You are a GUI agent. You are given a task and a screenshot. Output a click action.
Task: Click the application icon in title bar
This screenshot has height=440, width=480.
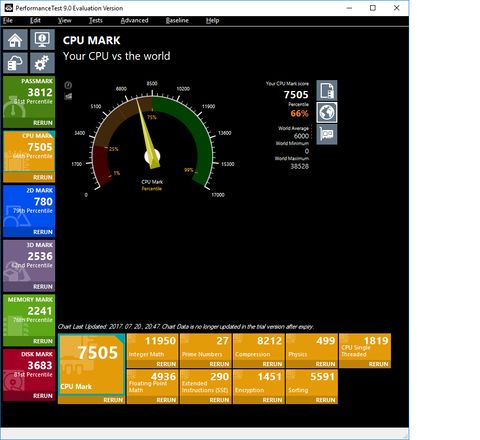tap(8, 8)
